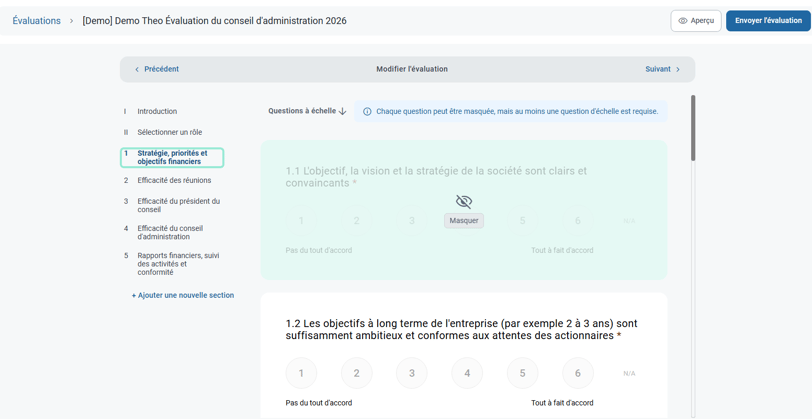Open the Efficacité des réunions section
Screen dimensions: 812x419
(x=174, y=181)
